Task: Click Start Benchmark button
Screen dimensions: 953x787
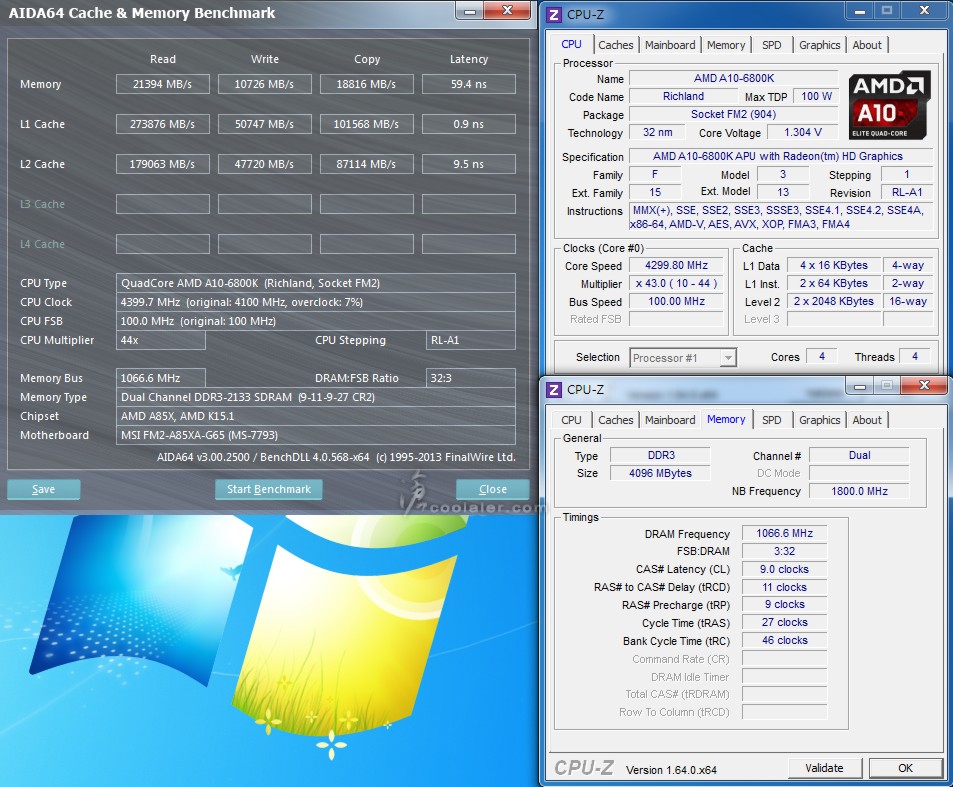Action: tap(269, 489)
